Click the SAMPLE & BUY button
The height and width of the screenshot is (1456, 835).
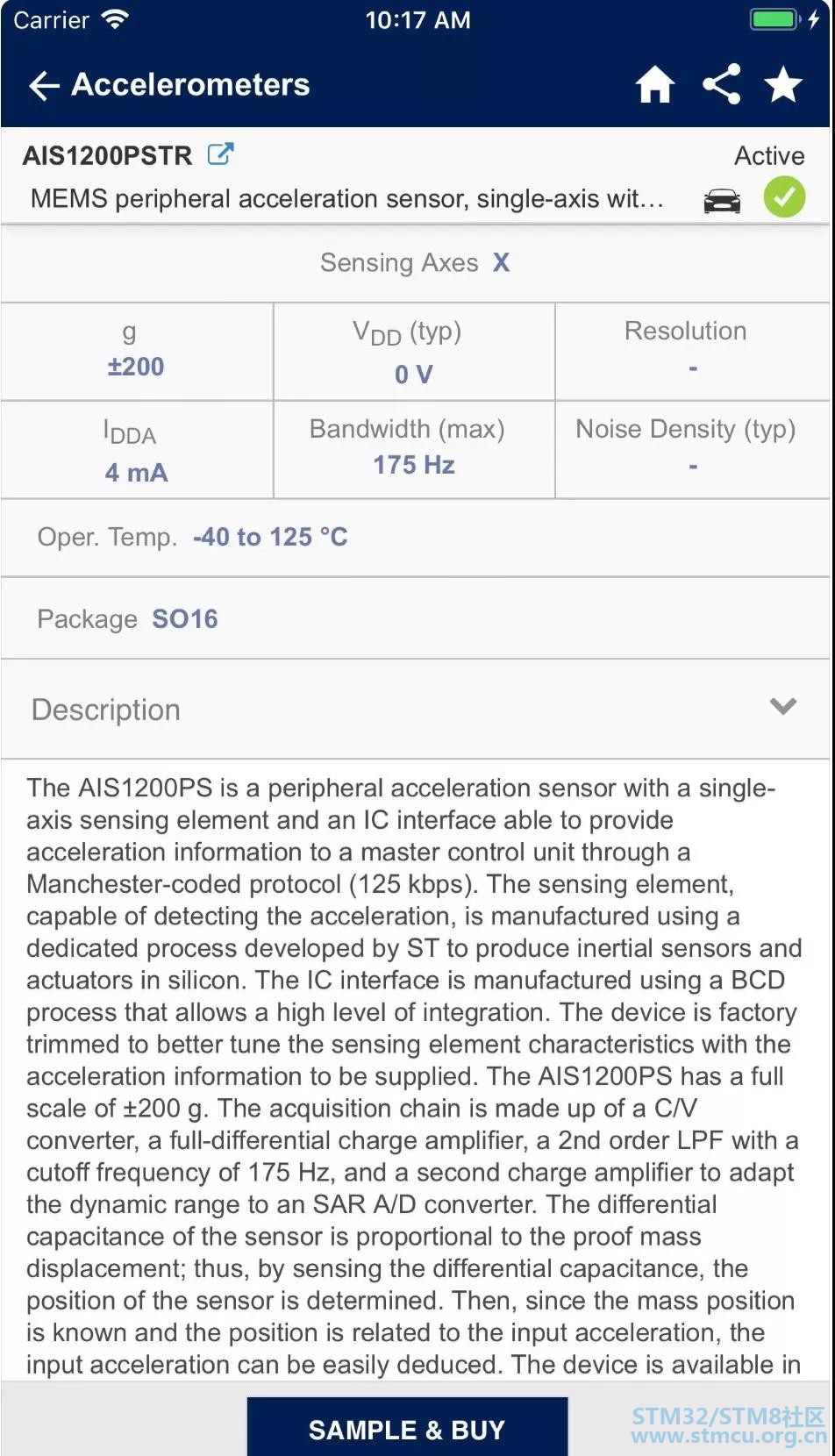pyautogui.click(x=407, y=1426)
